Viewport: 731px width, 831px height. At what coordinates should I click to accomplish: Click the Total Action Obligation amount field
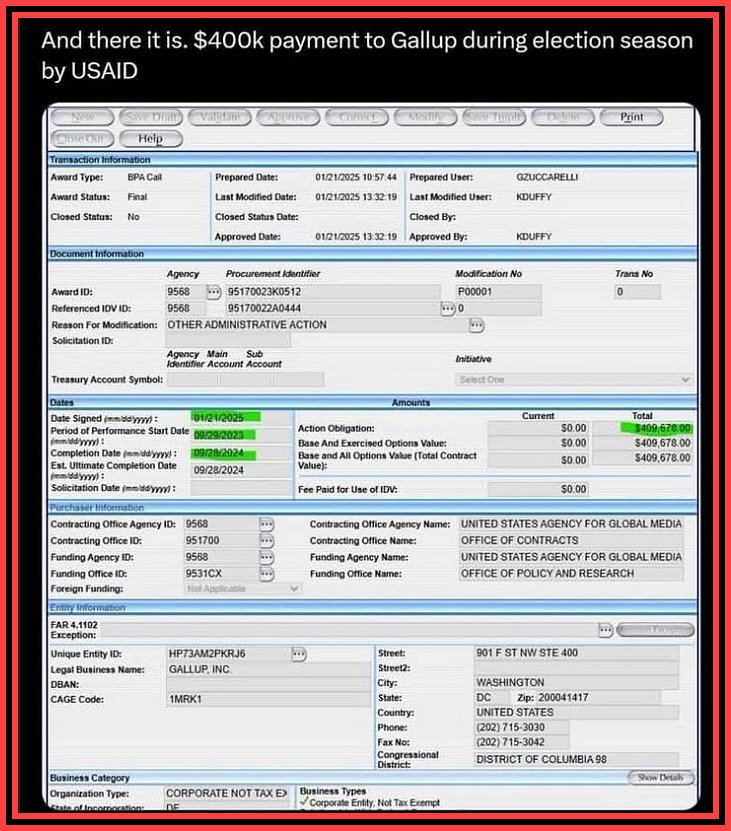point(655,428)
